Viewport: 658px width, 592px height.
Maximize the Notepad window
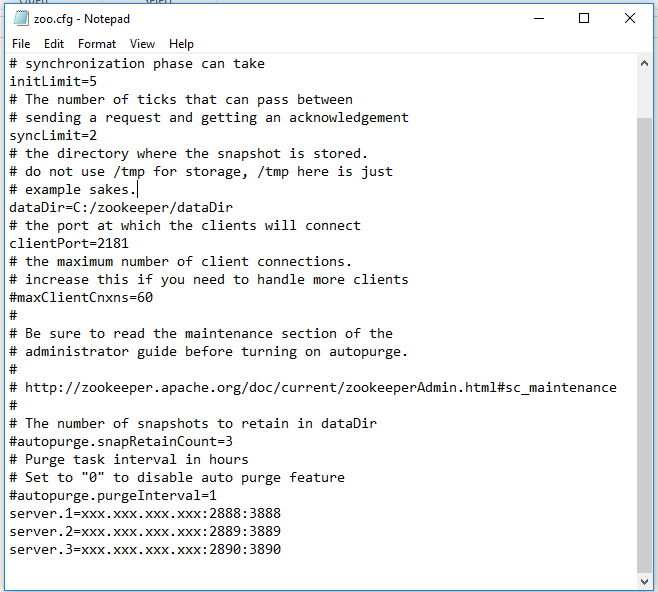coord(584,18)
